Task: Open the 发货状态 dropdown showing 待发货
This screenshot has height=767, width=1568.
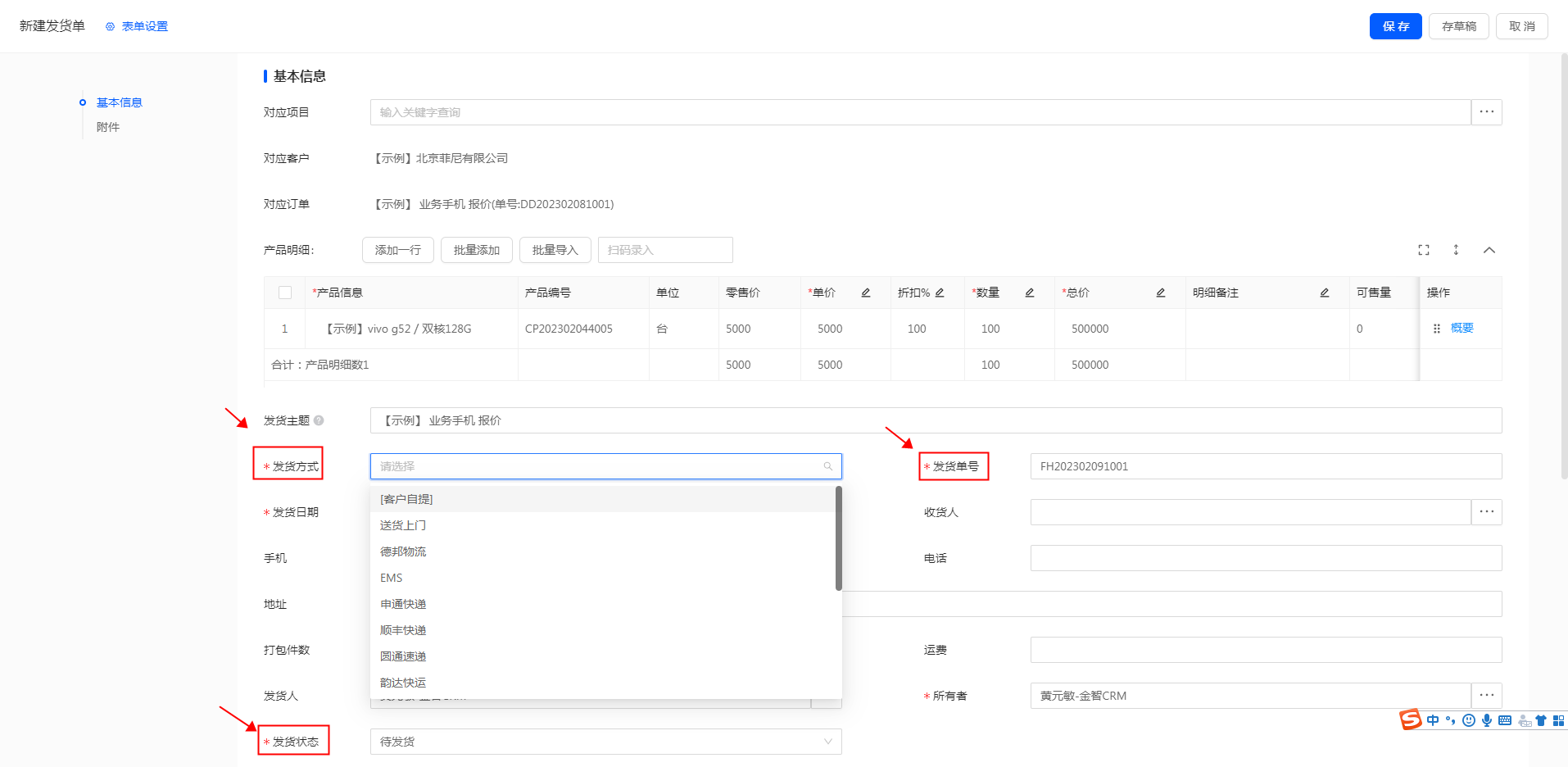Action: pos(605,742)
